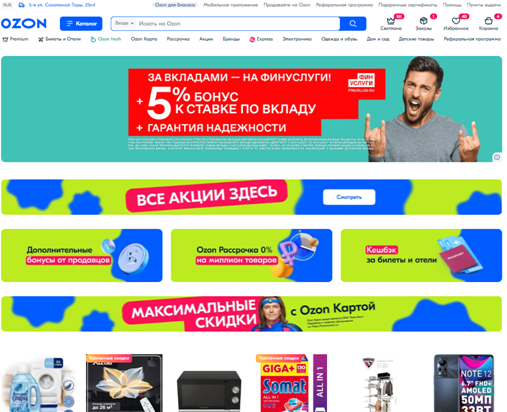507x412 pixels.
Task: Expand the Везде search scope dropdown
Action: coord(124,23)
